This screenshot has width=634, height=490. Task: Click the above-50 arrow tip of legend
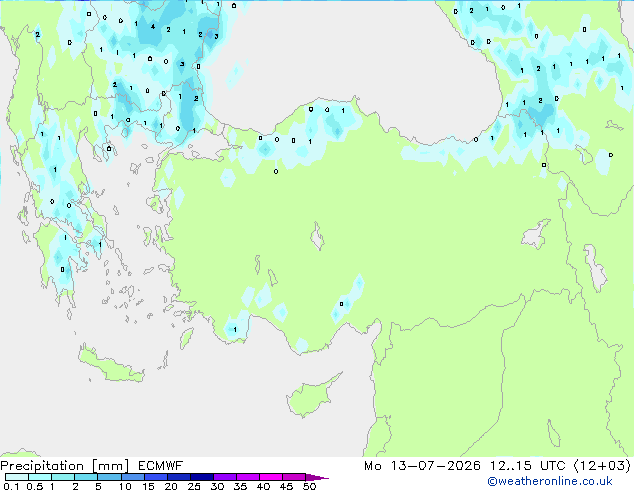[x=317, y=477]
